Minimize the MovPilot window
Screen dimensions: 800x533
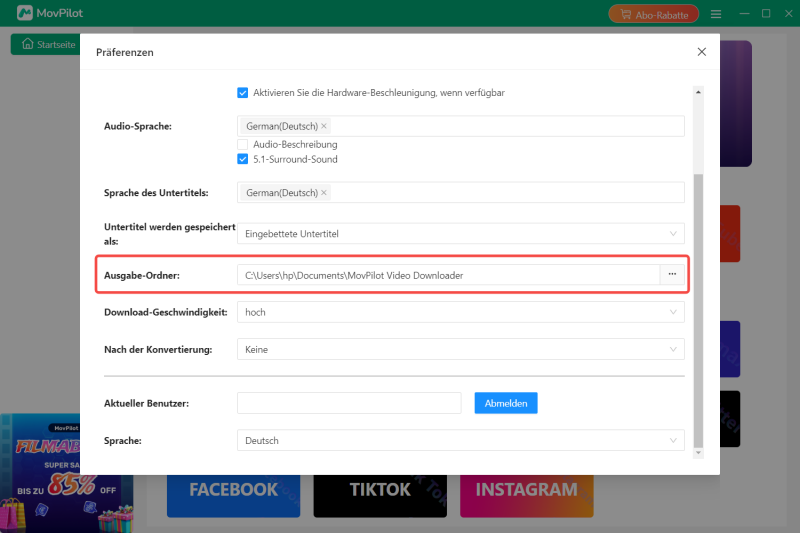(x=744, y=13)
